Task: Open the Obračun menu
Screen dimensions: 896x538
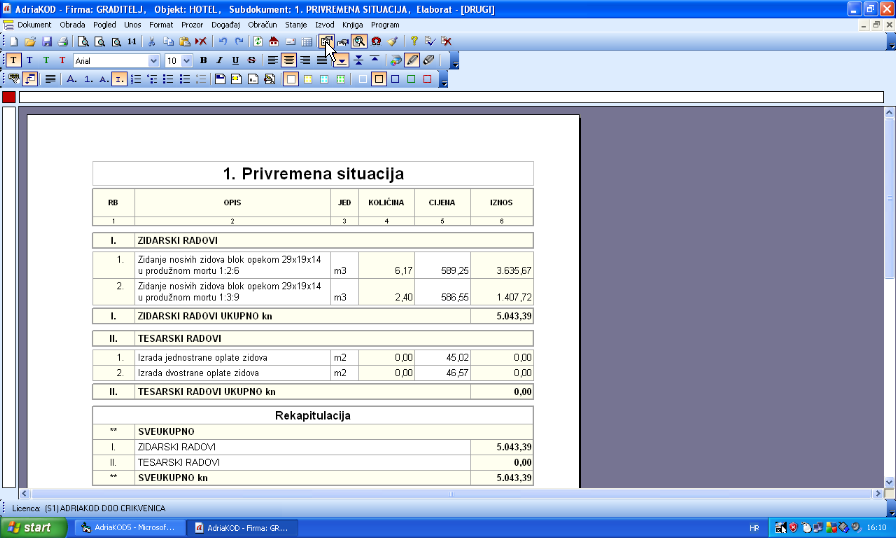Action: (x=262, y=25)
